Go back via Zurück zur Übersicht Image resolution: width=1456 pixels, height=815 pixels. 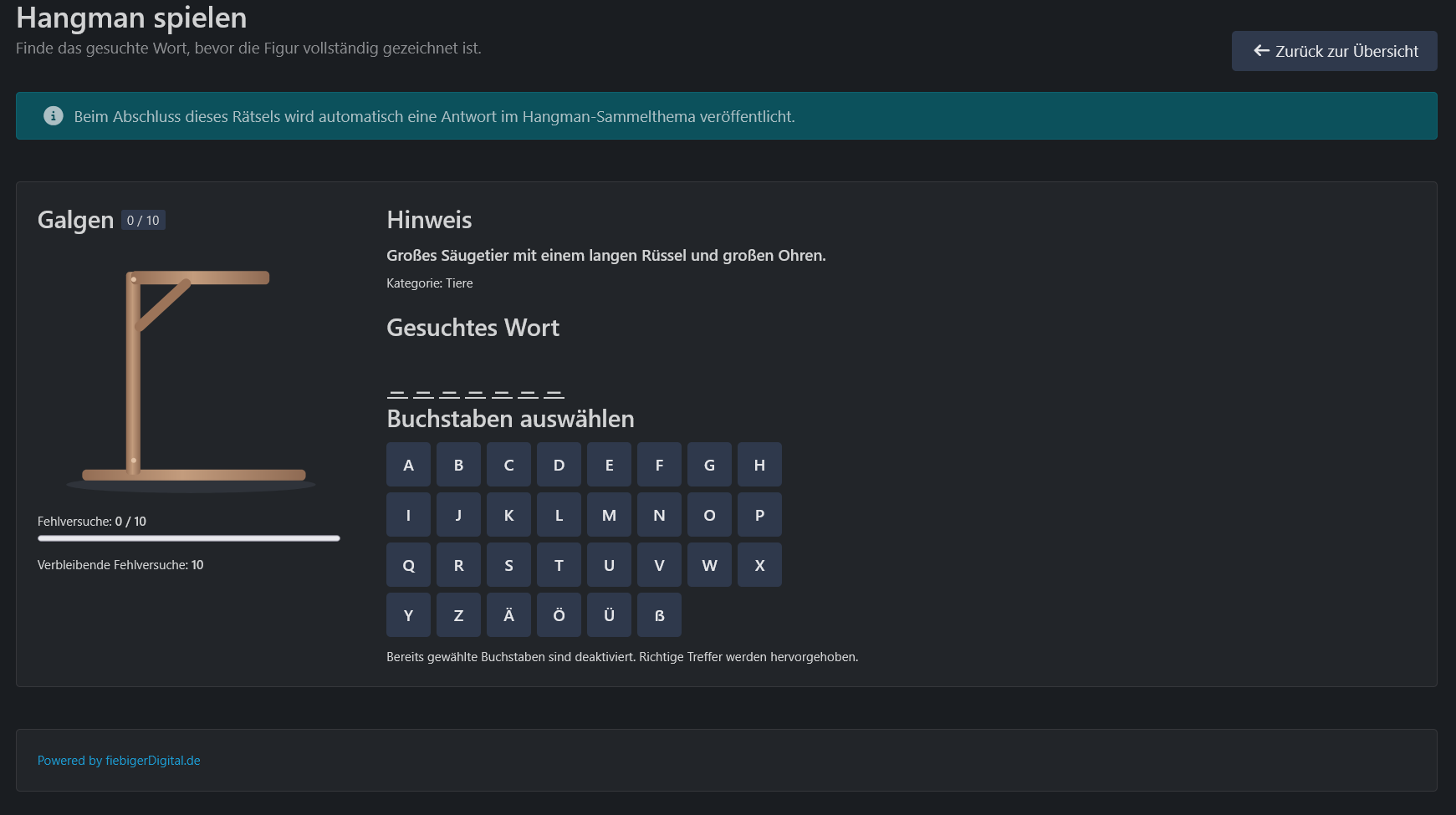click(x=1334, y=51)
